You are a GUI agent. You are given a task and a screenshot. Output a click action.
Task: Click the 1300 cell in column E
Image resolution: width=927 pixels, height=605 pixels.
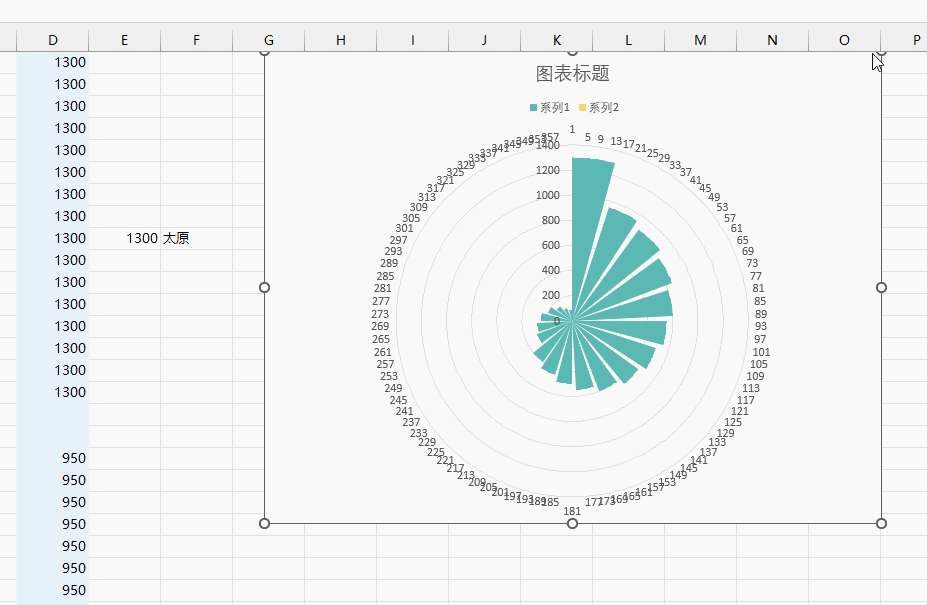(x=141, y=238)
